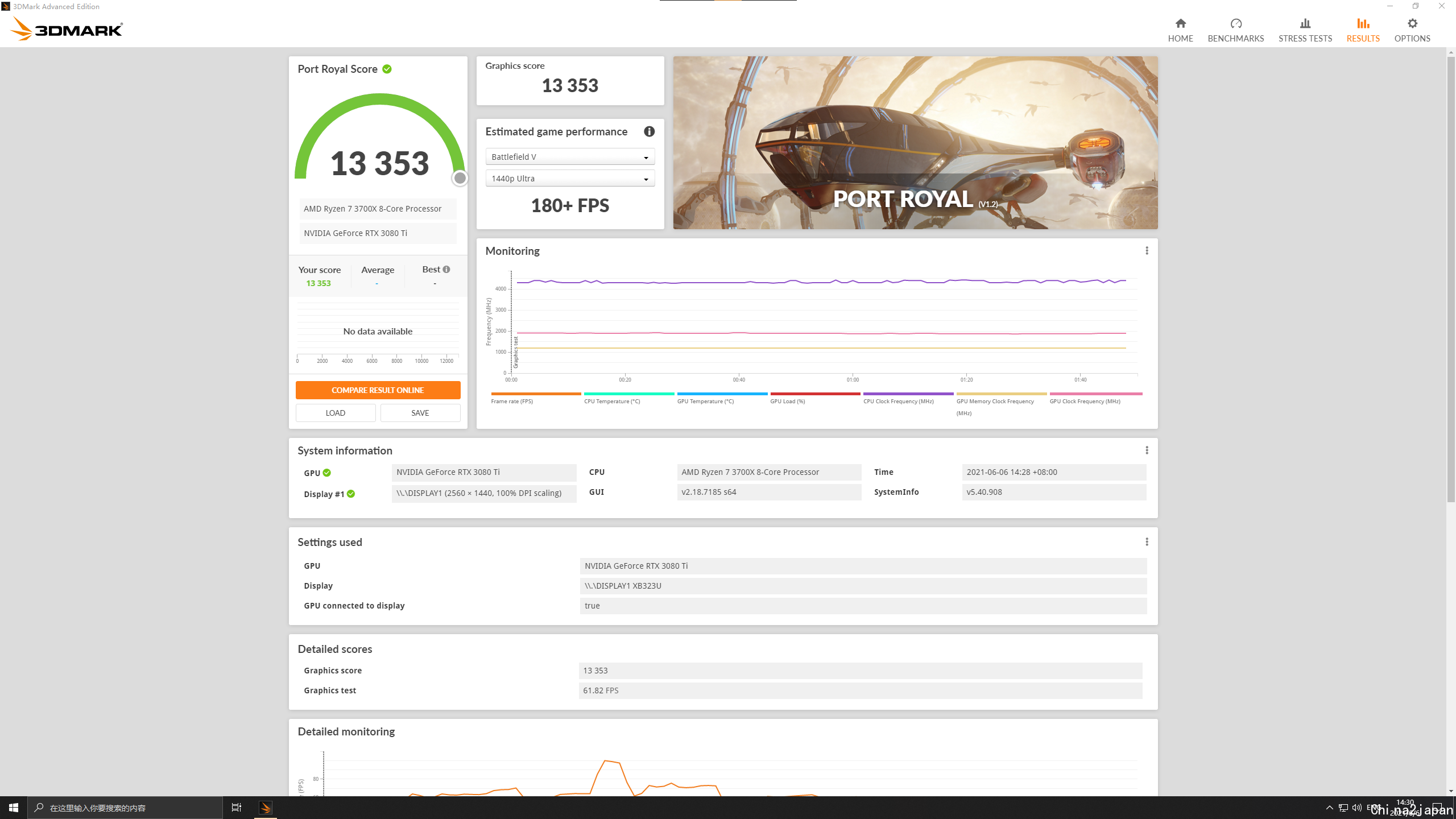The image size is (1456, 819).
Task: Click the volume tray icon
Action: [x=1357, y=808]
